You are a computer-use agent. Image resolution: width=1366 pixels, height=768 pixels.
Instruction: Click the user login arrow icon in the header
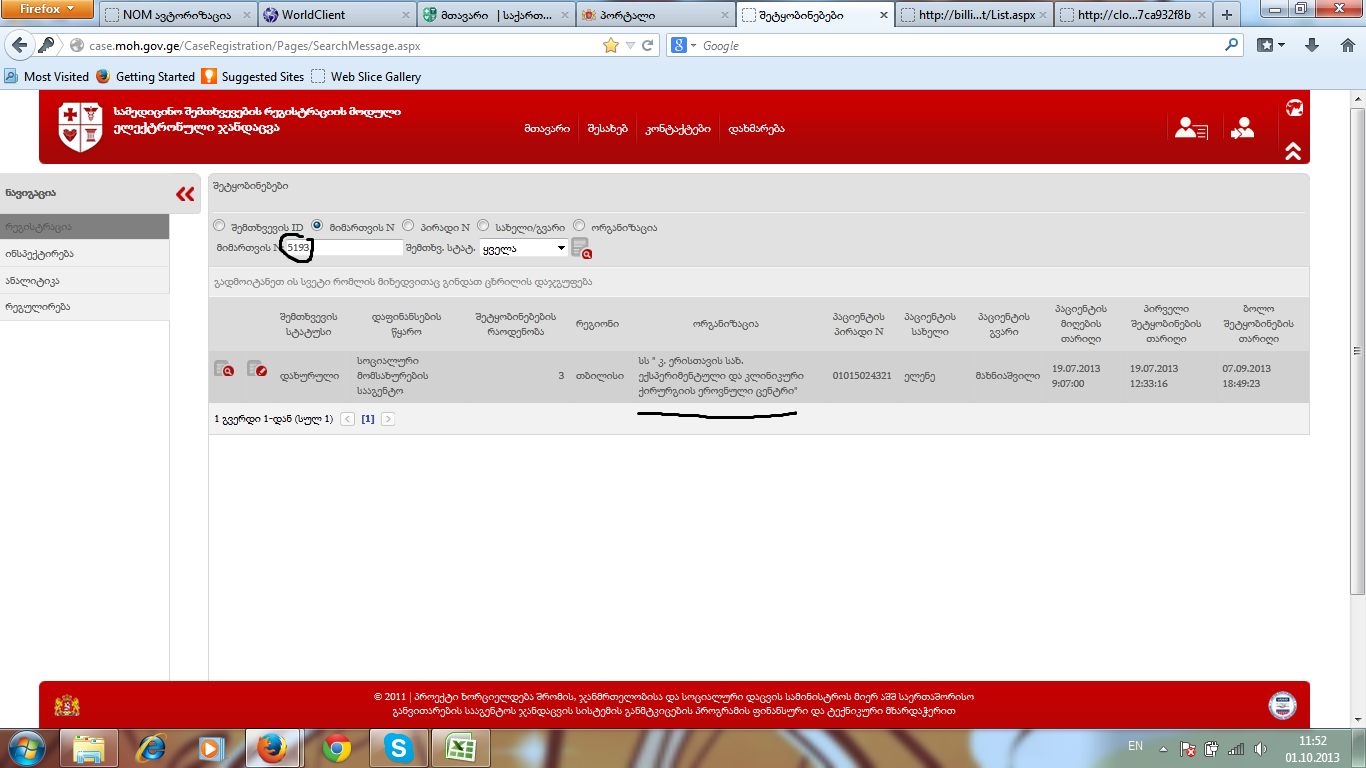pos(1243,128)
